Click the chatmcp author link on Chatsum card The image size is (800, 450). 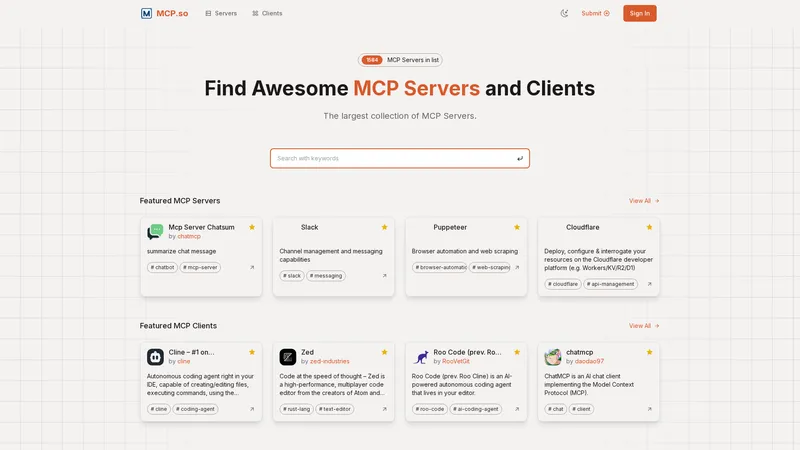pos(189,236)
